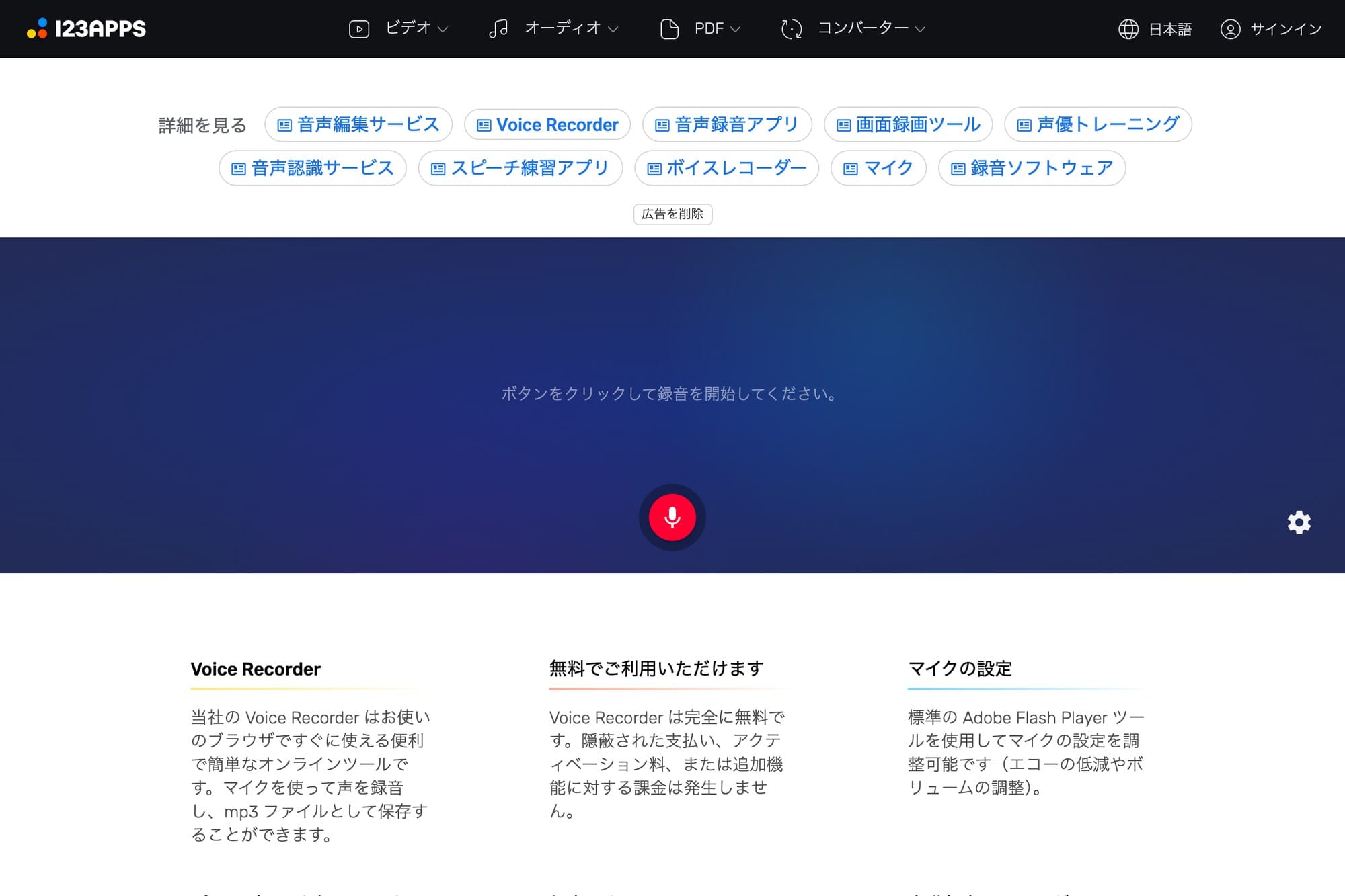Open the 音声録音アプリ link
This screenshot has height=896, width=1345.
tap(727, 124)
